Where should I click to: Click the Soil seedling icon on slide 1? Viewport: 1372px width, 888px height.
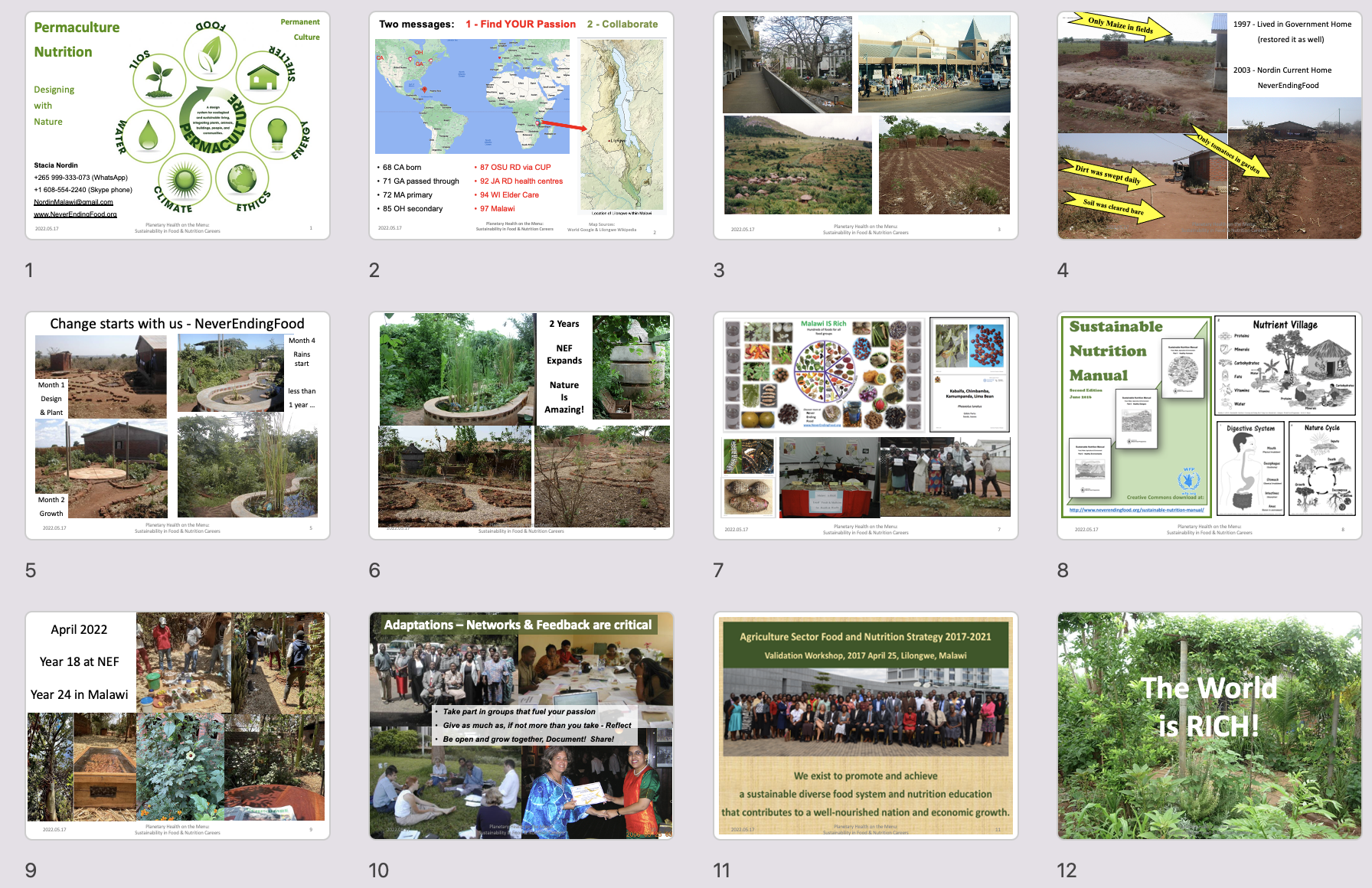click(x=160, y=79)
